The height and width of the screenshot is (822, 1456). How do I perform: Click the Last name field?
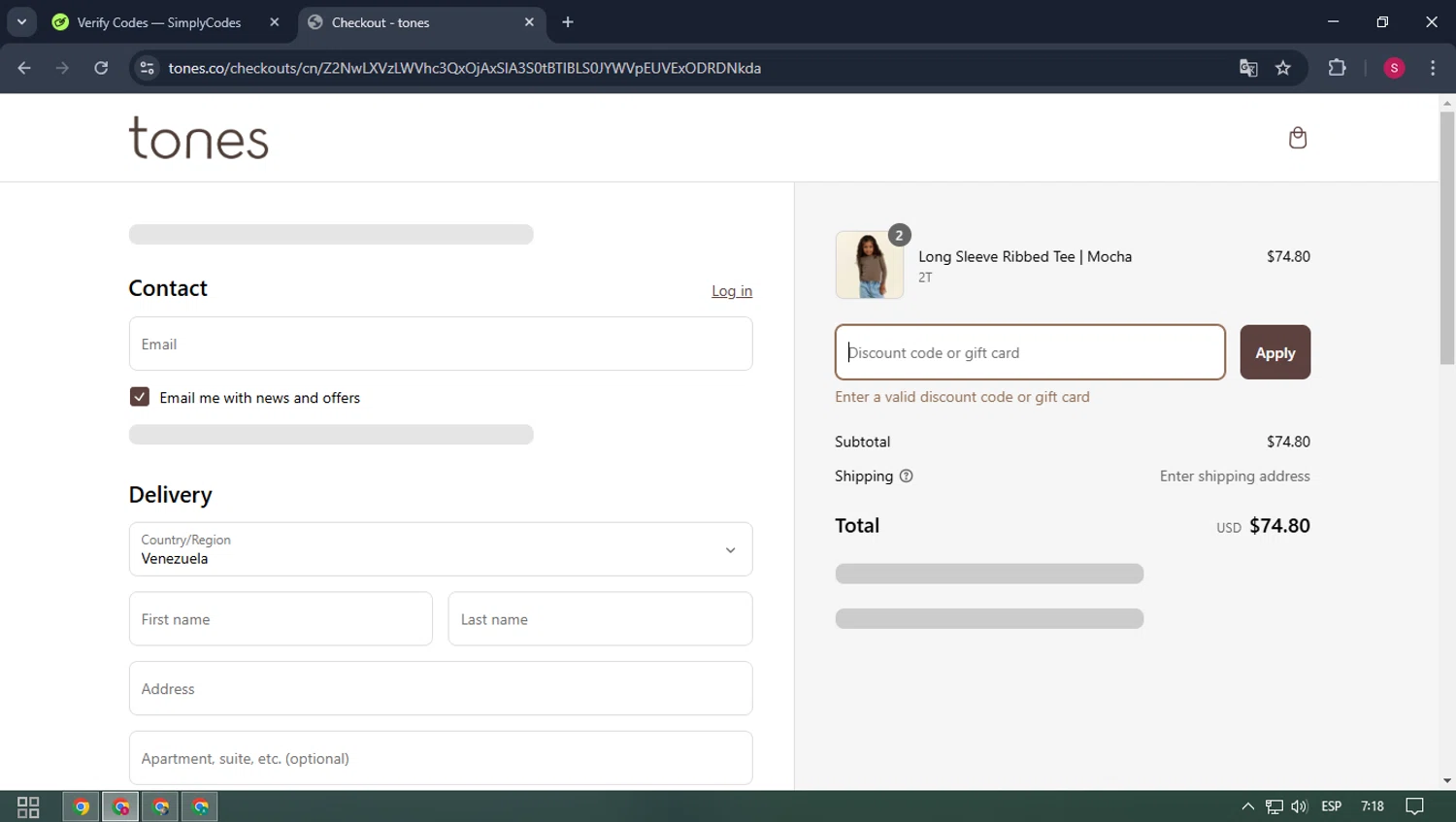600,619
